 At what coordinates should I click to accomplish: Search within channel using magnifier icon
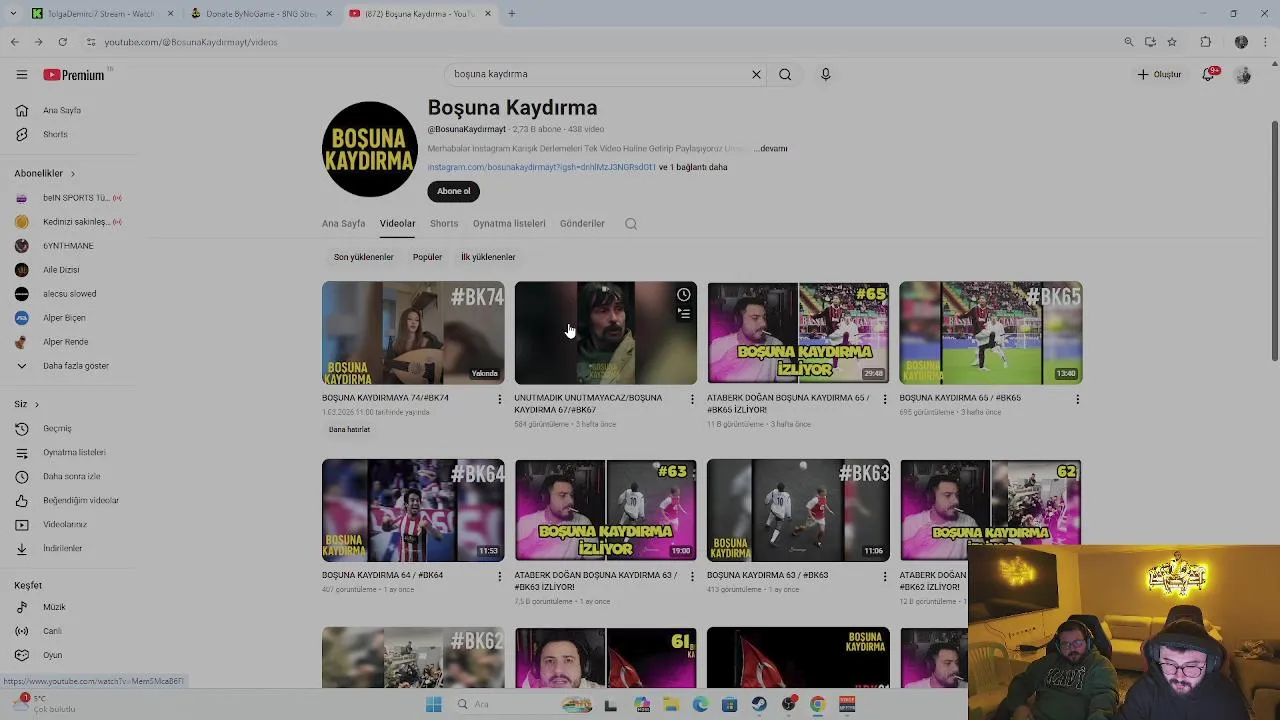631,224
